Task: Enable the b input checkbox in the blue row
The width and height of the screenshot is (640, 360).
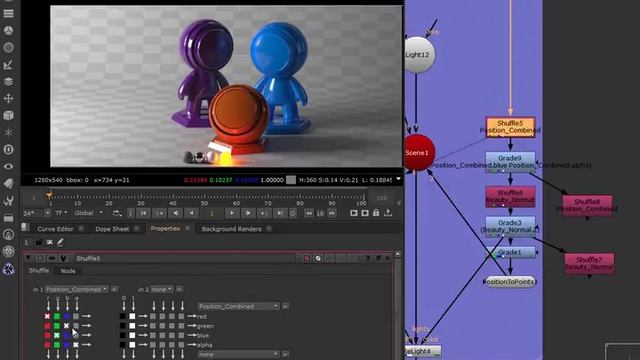Action: click(x=66, y=335)
